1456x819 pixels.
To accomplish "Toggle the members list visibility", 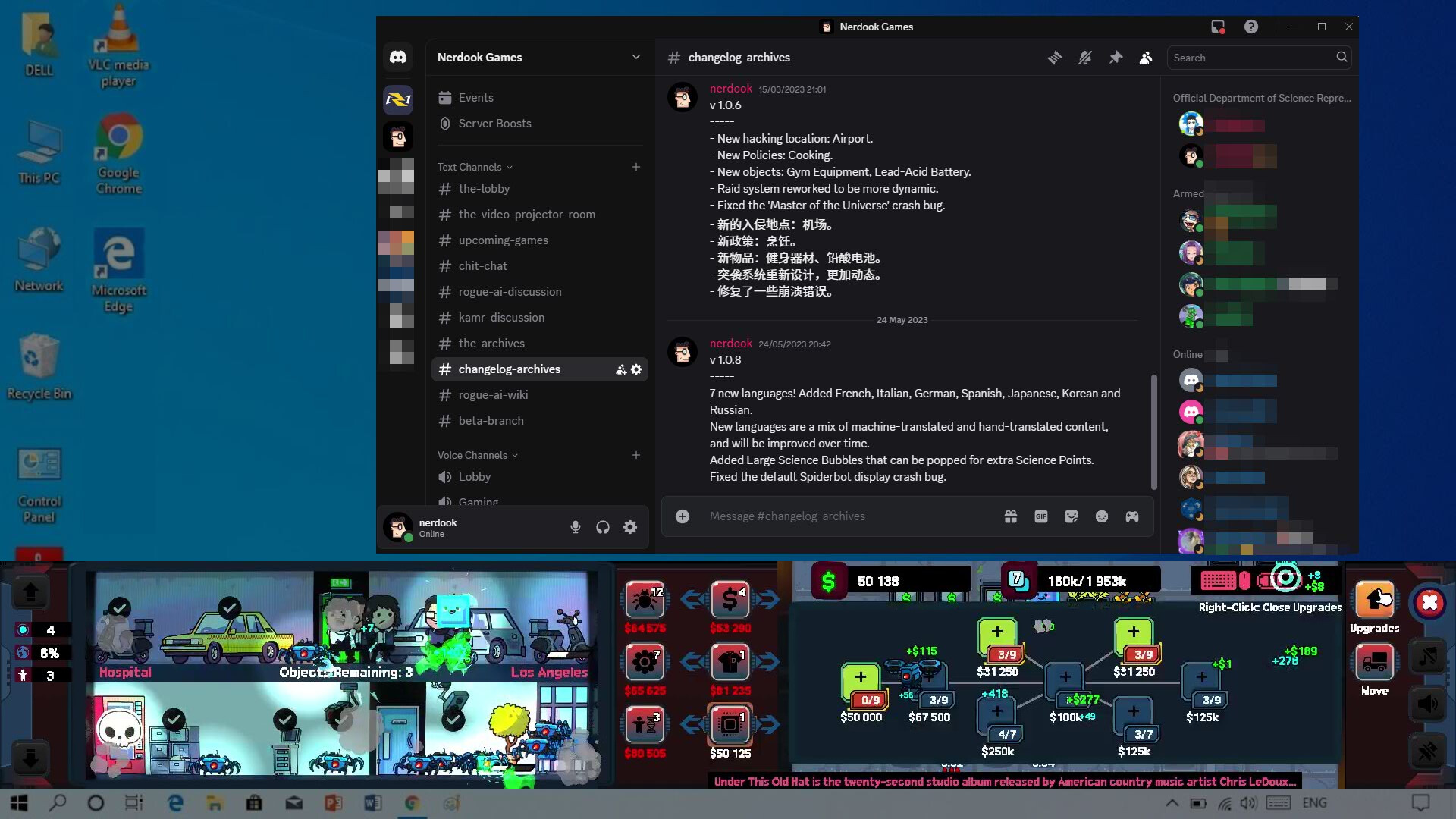I will (1145, 57).
